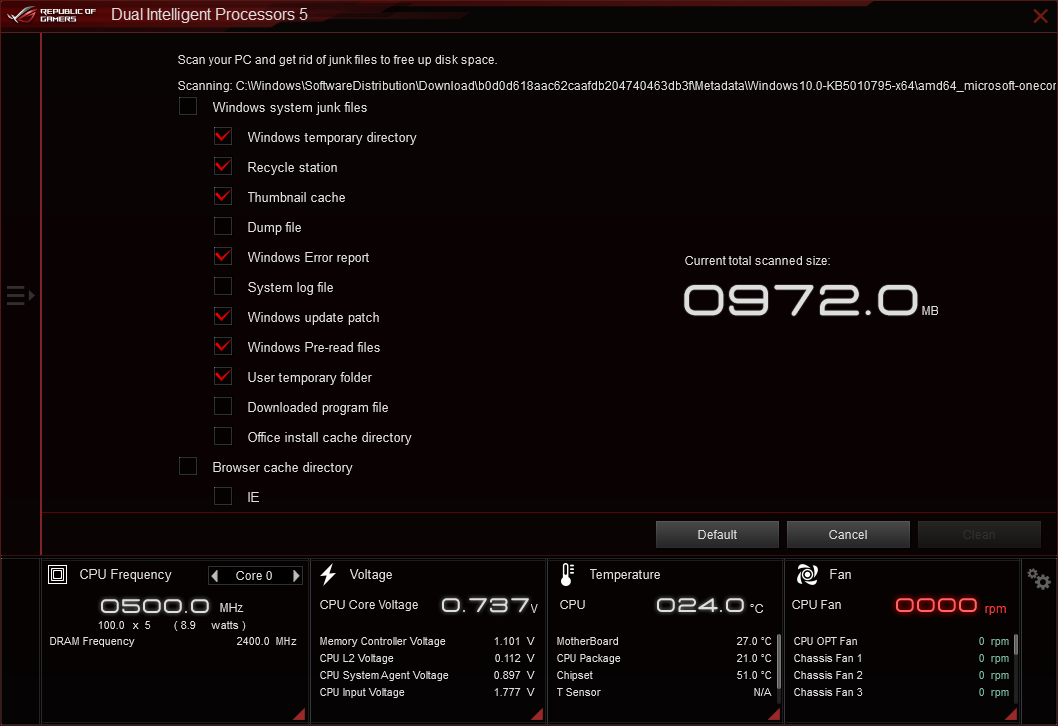Click the right arrow beside Core 0
This screenshot has height=726, width=1058.
pos(295,575)
